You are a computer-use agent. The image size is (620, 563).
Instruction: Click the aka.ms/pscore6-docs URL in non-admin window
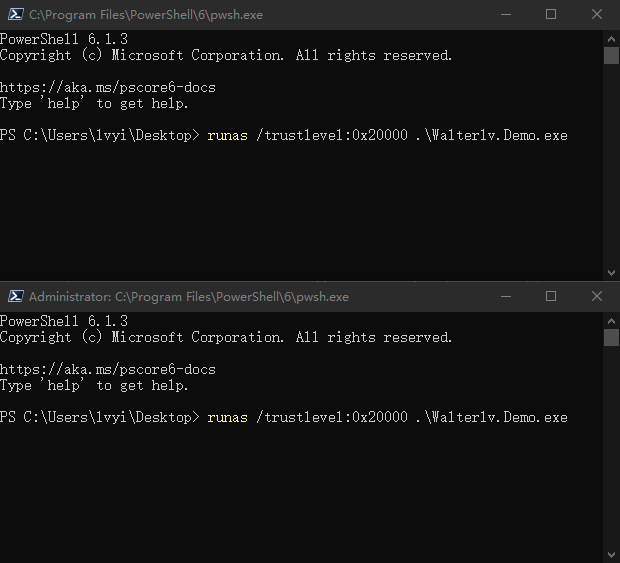108,87
